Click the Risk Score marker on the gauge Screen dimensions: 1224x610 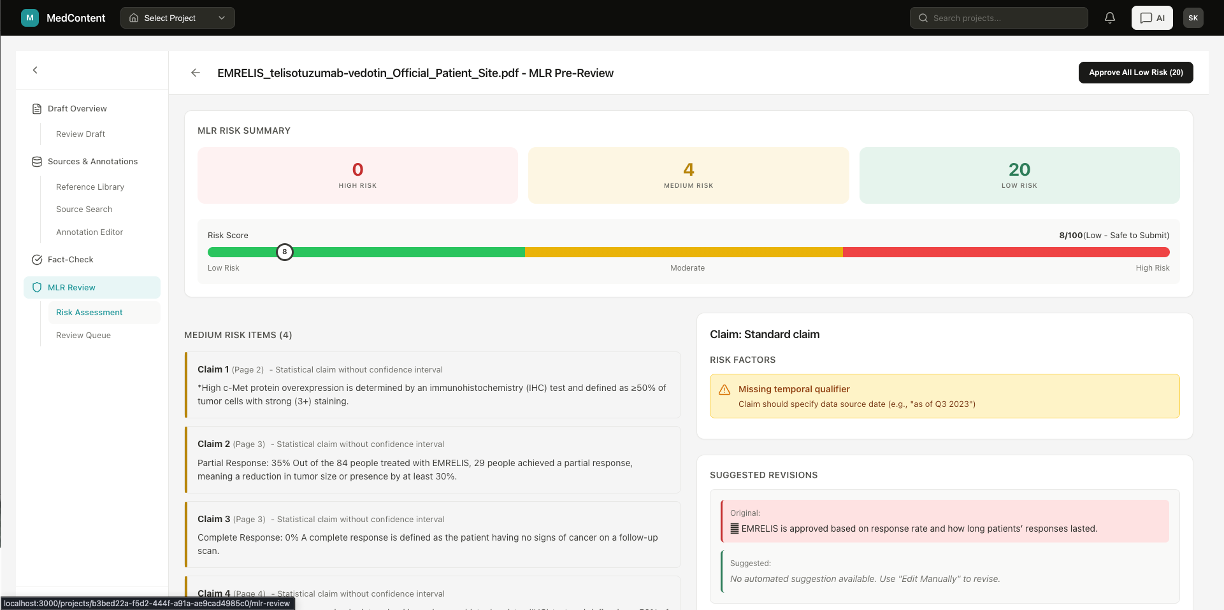[x=284, y=252]
